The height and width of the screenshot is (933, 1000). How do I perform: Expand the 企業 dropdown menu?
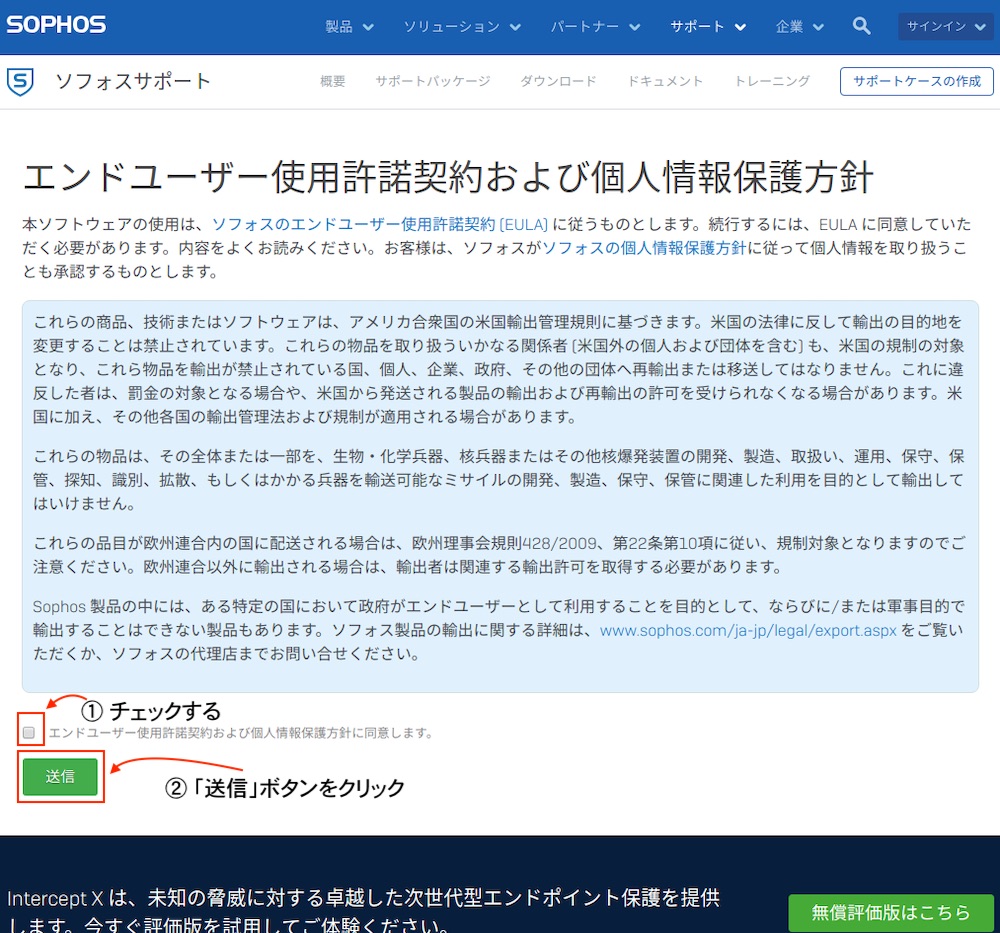pyautogui.click(x=800, y=26)
